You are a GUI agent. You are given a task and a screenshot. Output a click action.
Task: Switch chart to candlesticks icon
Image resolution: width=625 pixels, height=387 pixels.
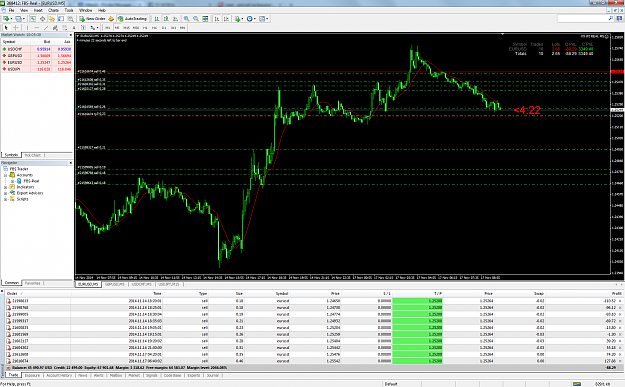pos(166,19)
